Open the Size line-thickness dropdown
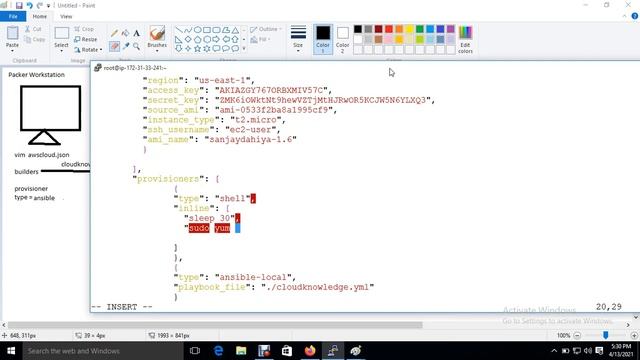The width and height of the screenshot is (640, 360). point(298,39)
